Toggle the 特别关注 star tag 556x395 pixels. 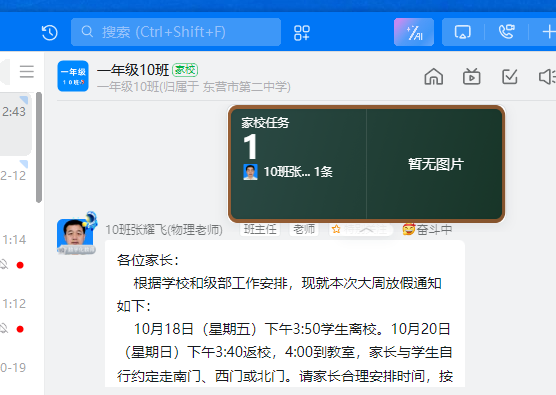360,229
